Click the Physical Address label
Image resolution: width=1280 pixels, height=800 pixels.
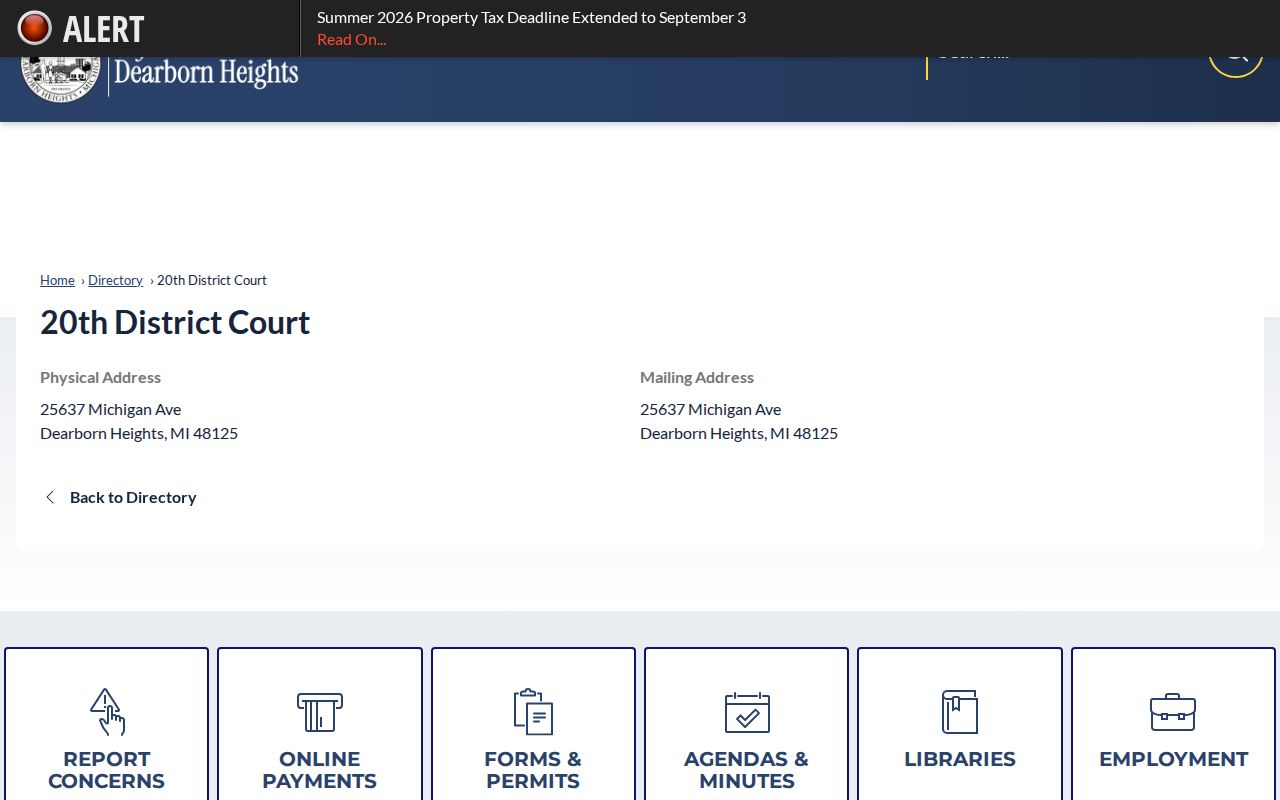pyautogui.click(x=100, y=377)
